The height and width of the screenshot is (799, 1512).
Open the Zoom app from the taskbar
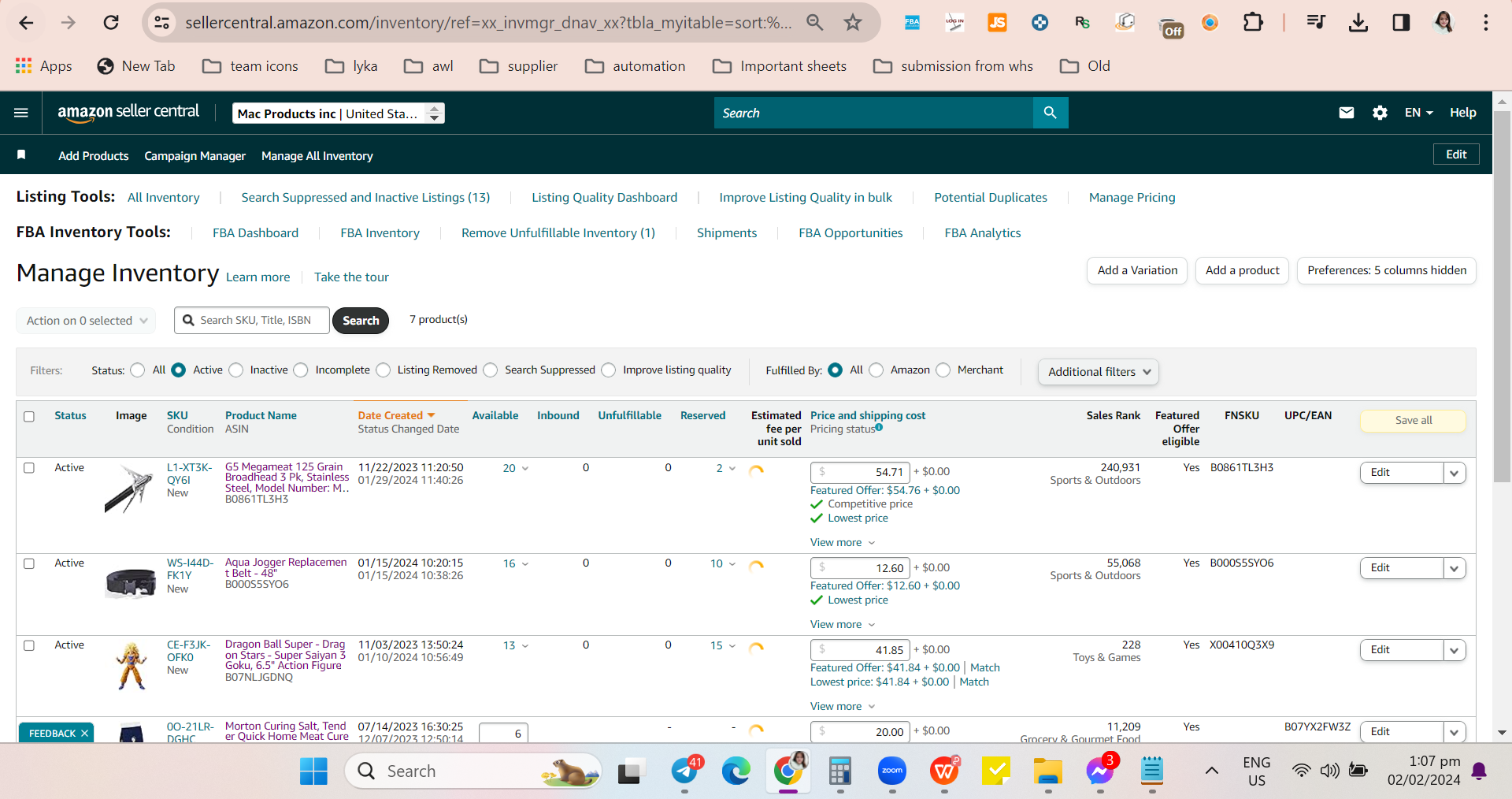pyautogui.click(x=892, y=771)
